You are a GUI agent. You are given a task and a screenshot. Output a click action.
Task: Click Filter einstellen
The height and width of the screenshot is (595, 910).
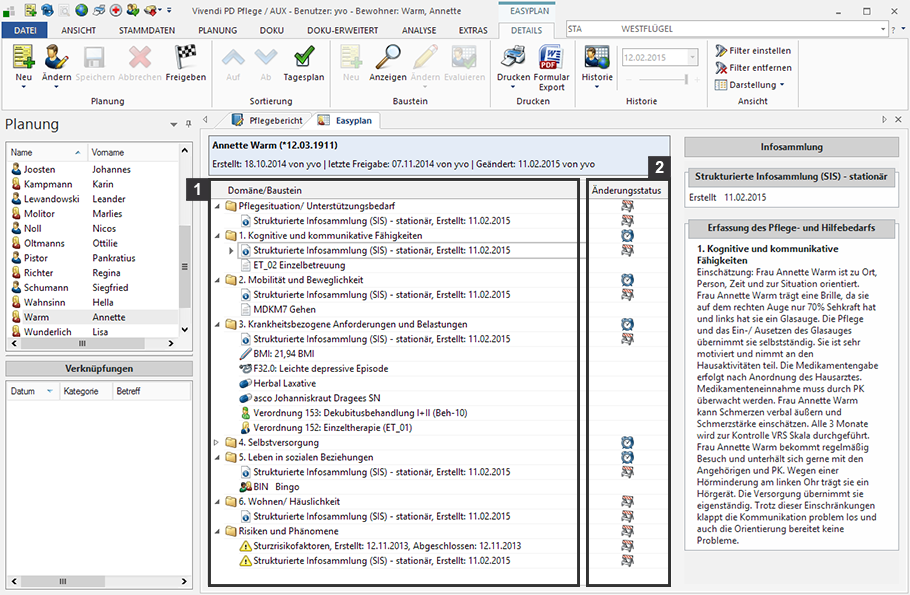click(753, 51)
